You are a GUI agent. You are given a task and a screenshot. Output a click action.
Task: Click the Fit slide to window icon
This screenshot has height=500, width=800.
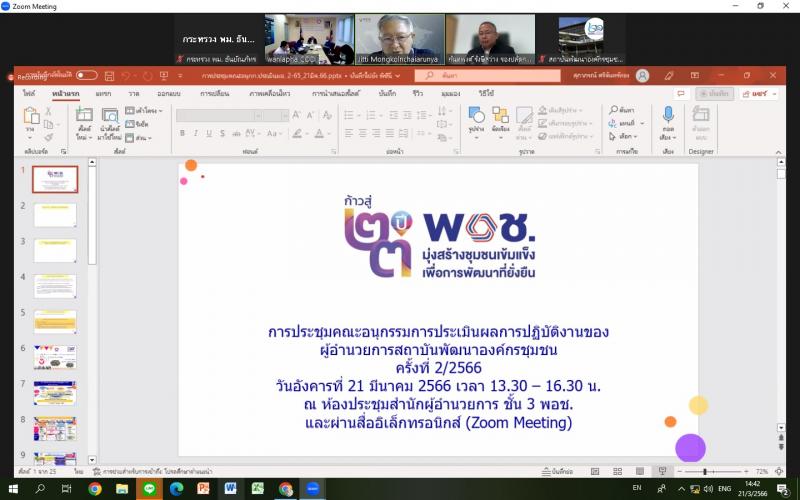[779, 471]
